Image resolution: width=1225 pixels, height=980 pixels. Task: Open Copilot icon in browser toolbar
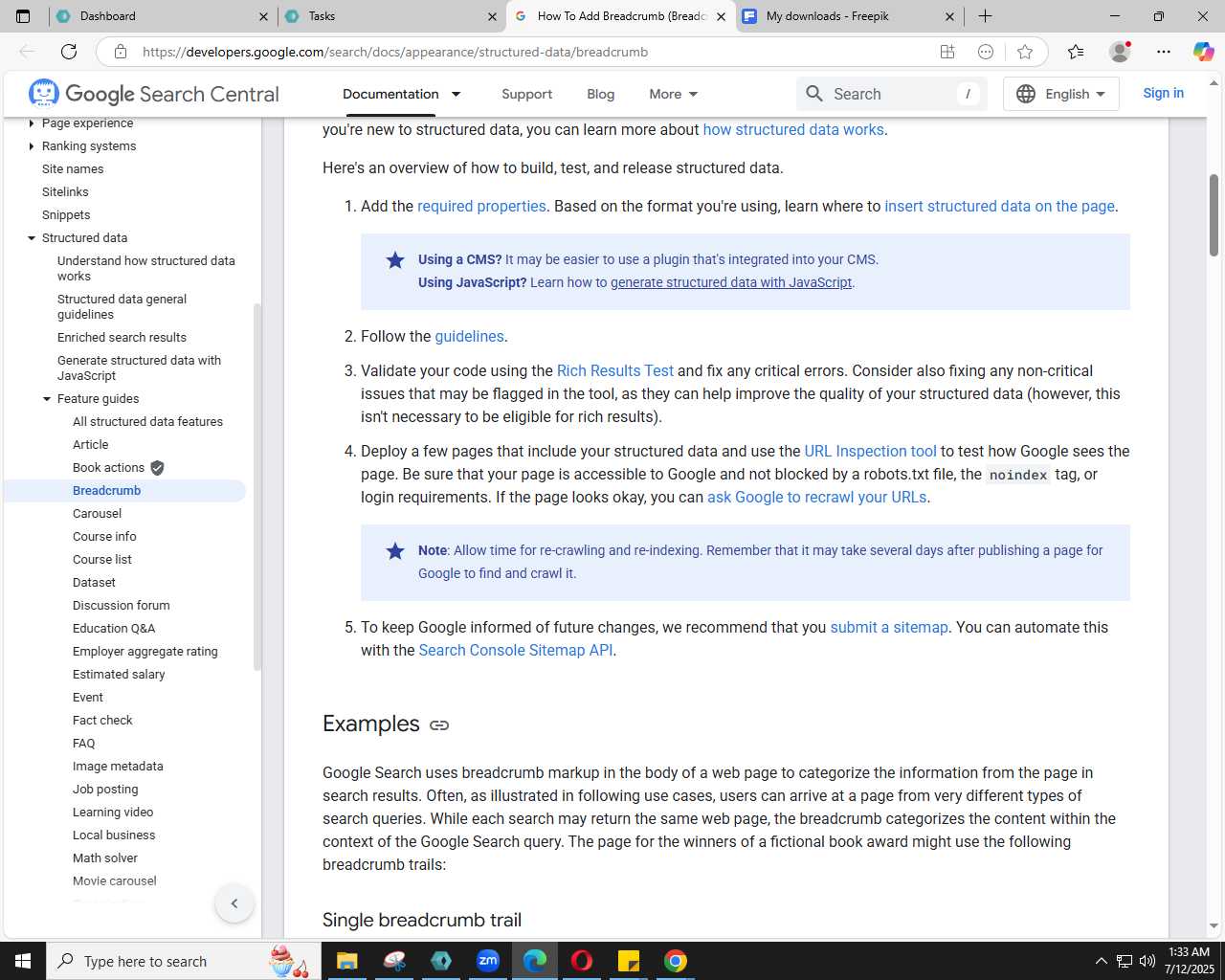tap(1203, 52)
